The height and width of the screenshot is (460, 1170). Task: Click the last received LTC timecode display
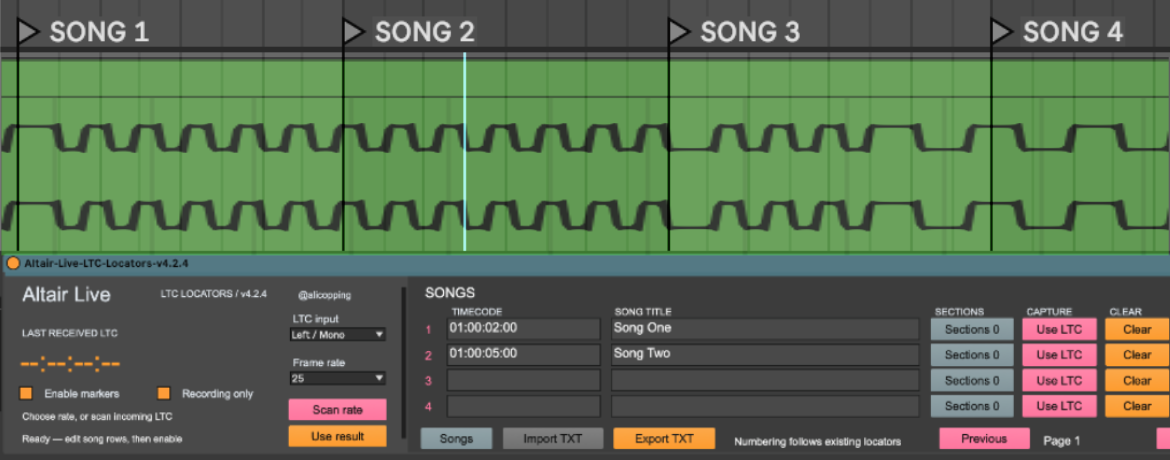[70, 364]
